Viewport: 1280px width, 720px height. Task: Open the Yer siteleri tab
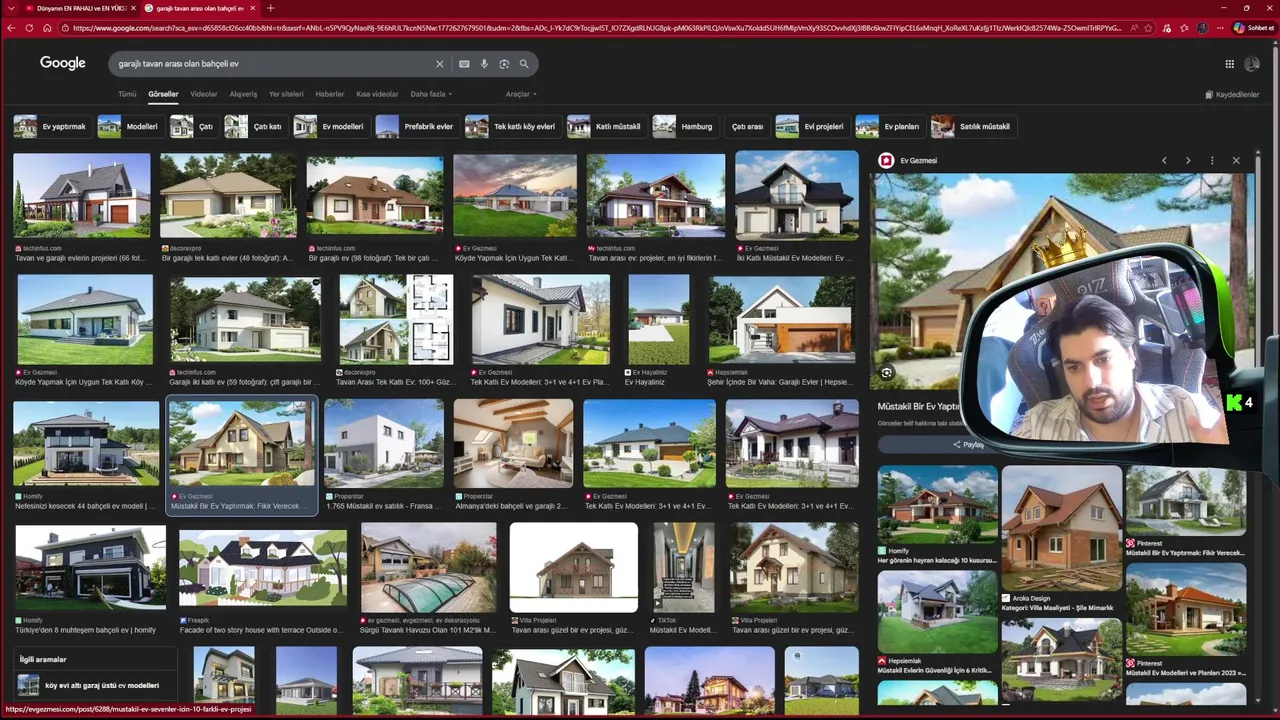click(x=286, y=94)
